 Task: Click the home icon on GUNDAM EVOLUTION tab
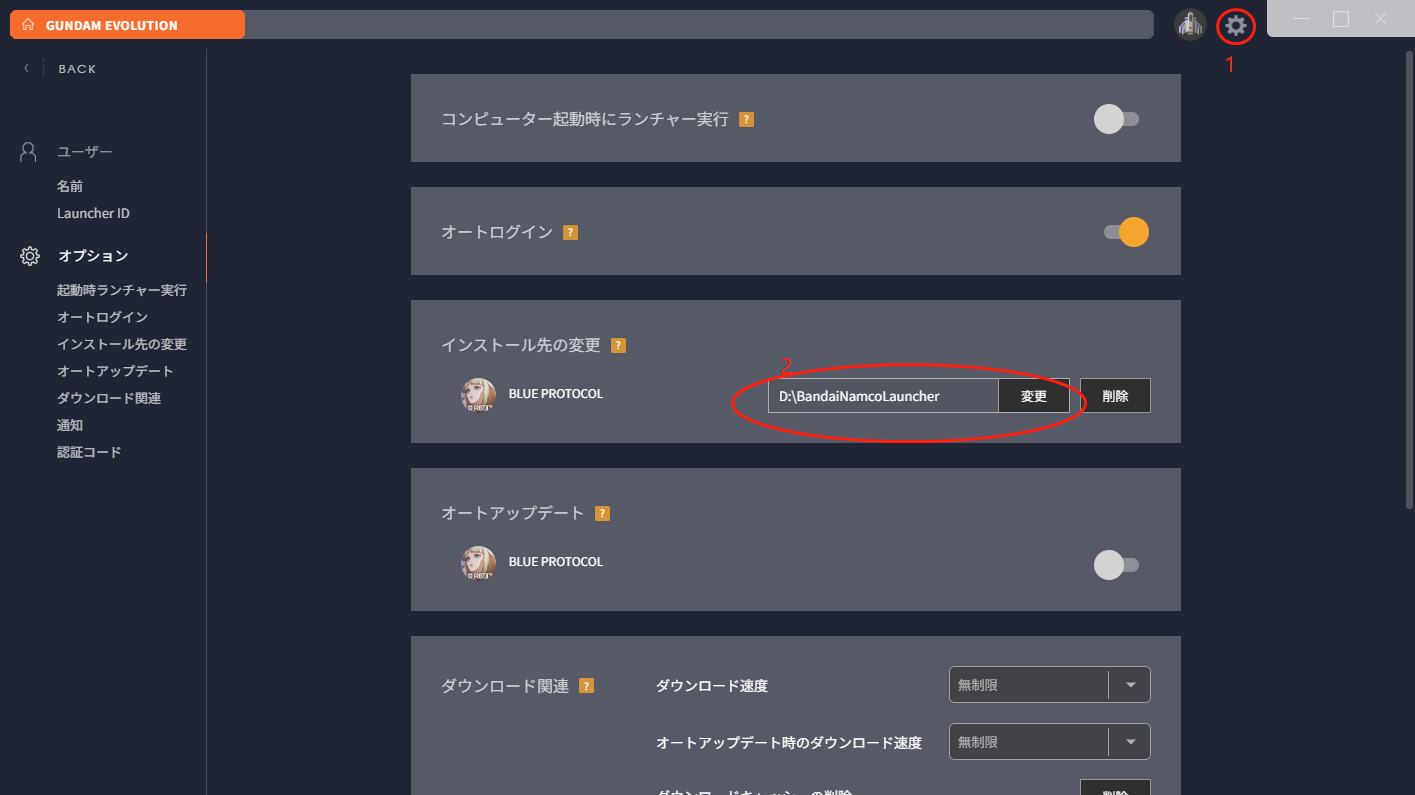pyautogui.click(x=28, y=25)
